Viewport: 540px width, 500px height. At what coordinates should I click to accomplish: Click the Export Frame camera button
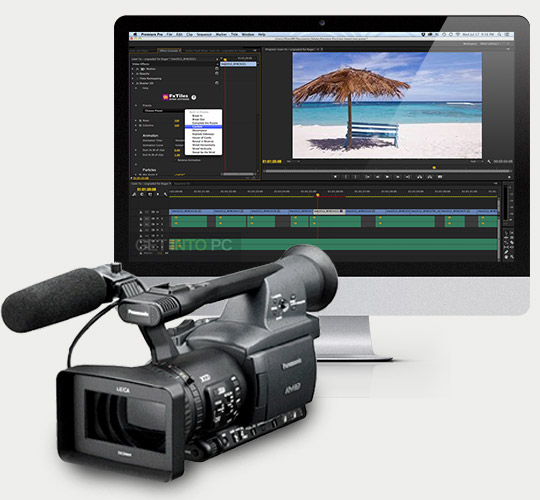click(440, 177)
